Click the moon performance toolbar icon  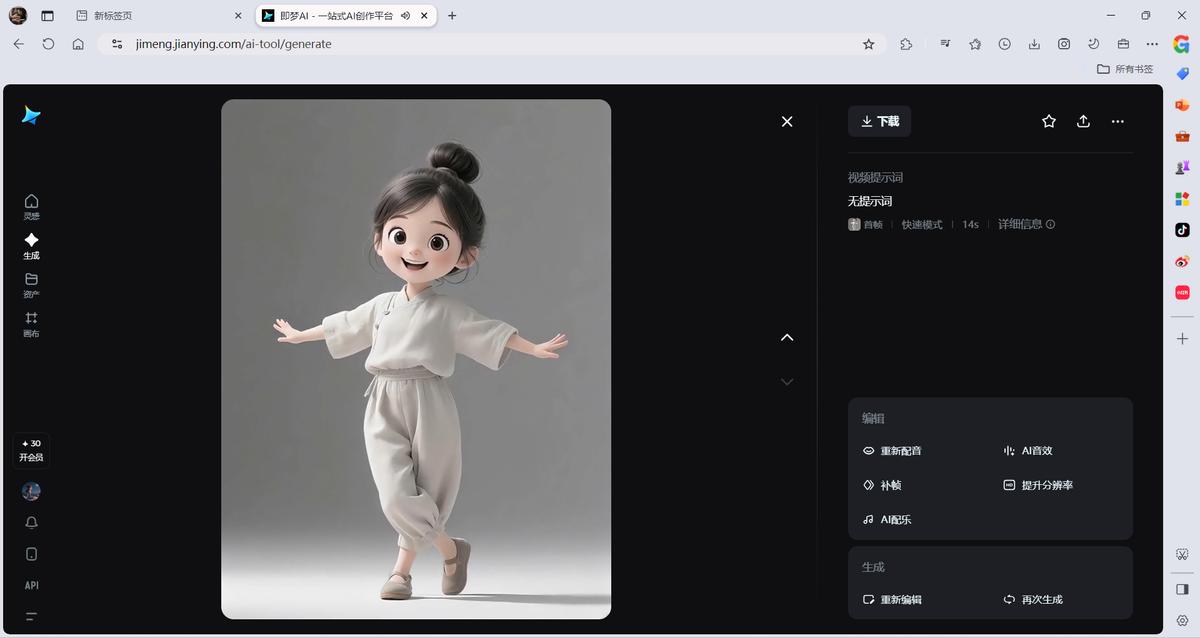(x=1093, y=44)
